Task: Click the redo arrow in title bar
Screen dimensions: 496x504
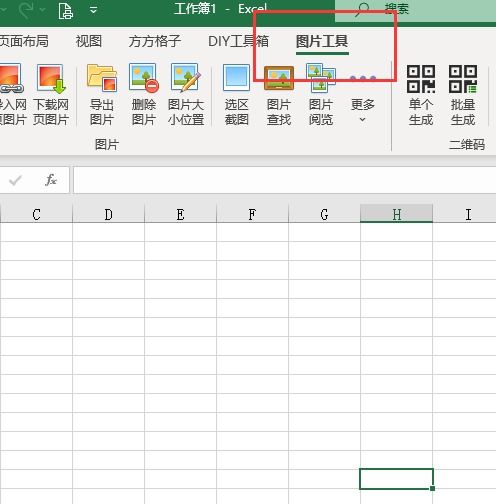Action: [x=26, y=10]
